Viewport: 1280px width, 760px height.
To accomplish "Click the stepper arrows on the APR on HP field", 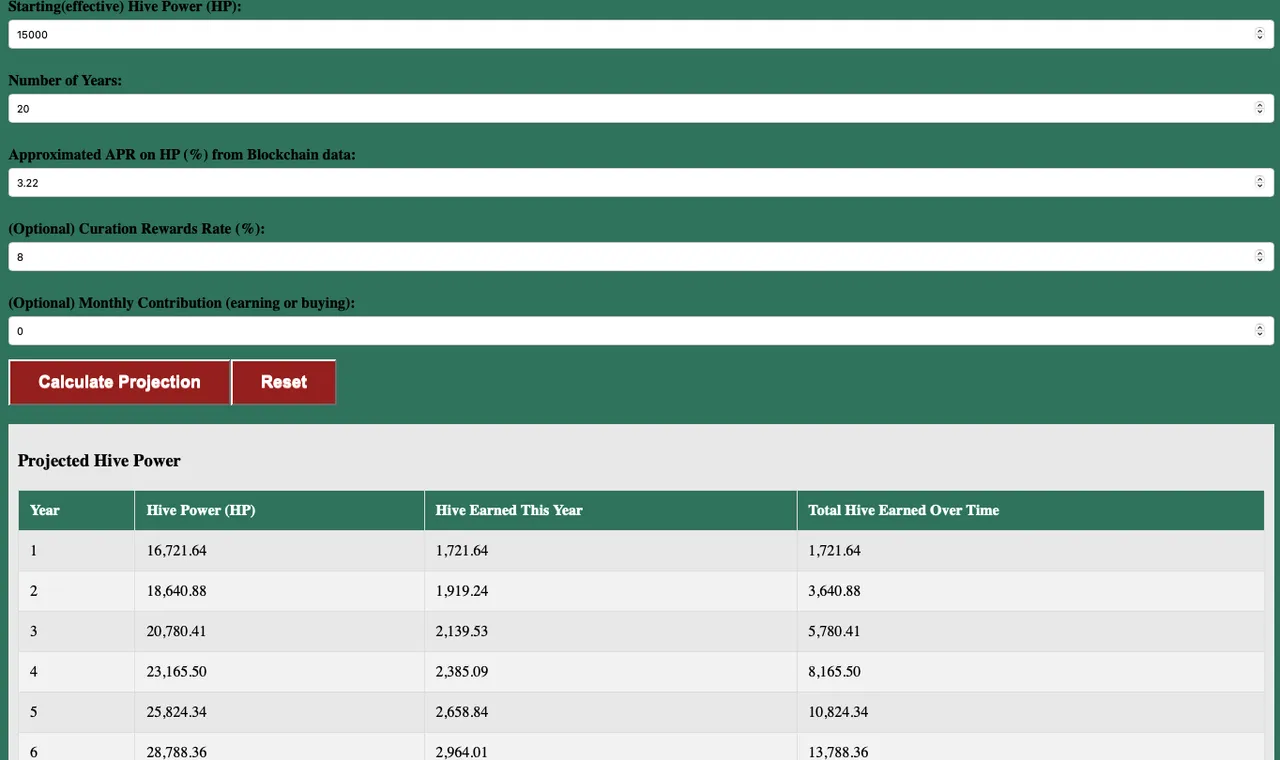I will 1260,183.
